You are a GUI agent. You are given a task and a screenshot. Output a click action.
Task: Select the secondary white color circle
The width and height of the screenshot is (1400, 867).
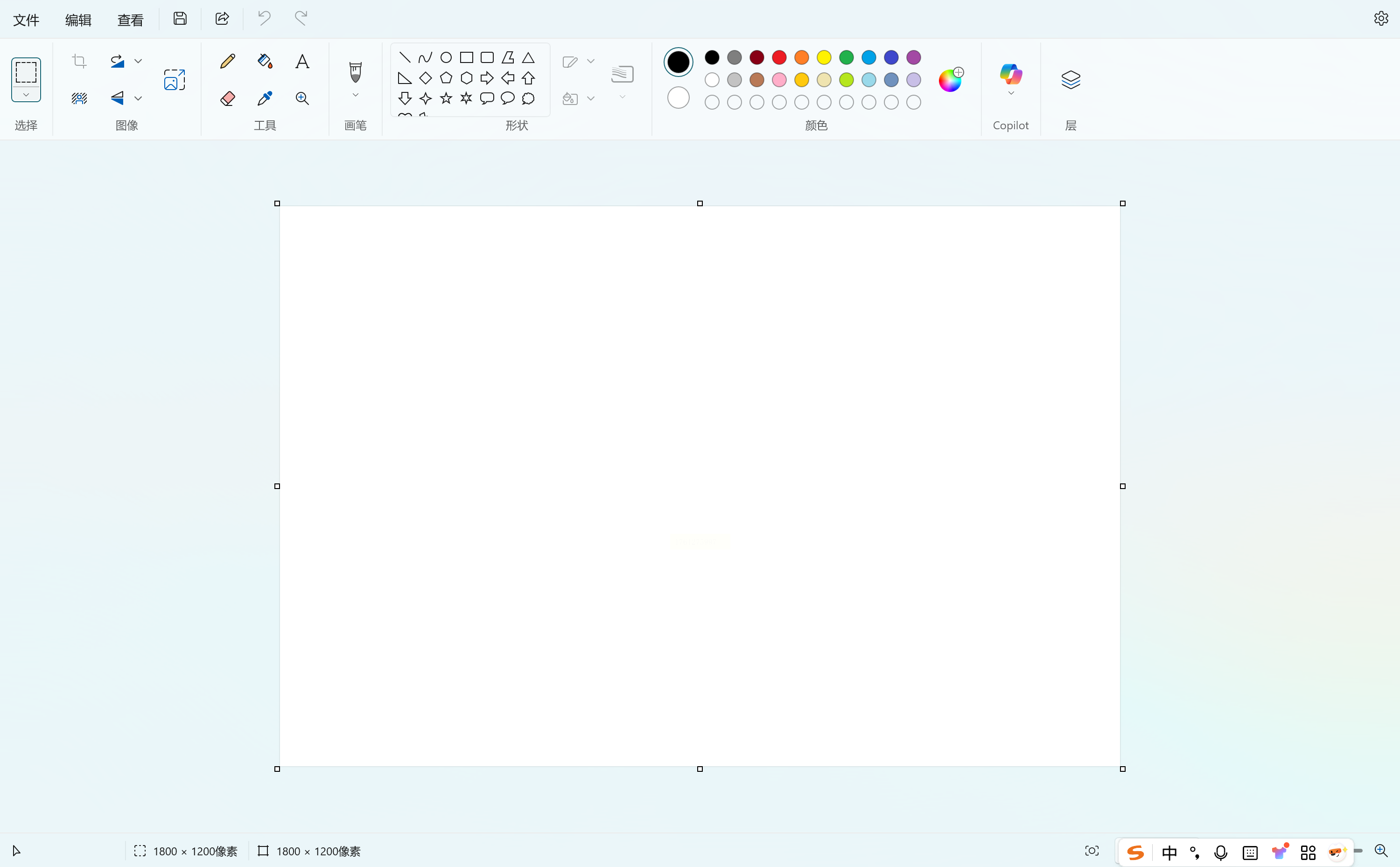678,98
